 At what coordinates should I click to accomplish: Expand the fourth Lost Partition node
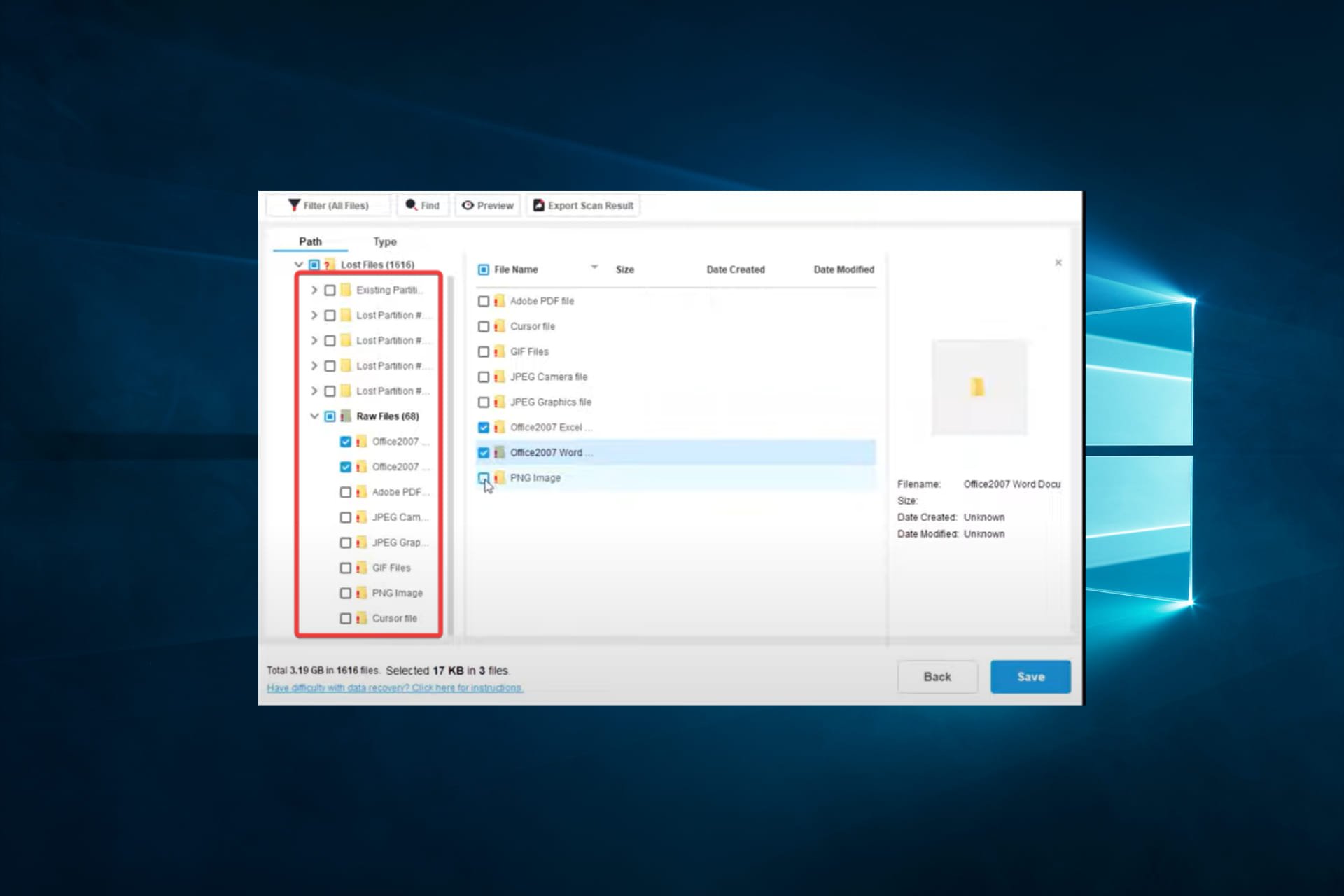(314, 391)
